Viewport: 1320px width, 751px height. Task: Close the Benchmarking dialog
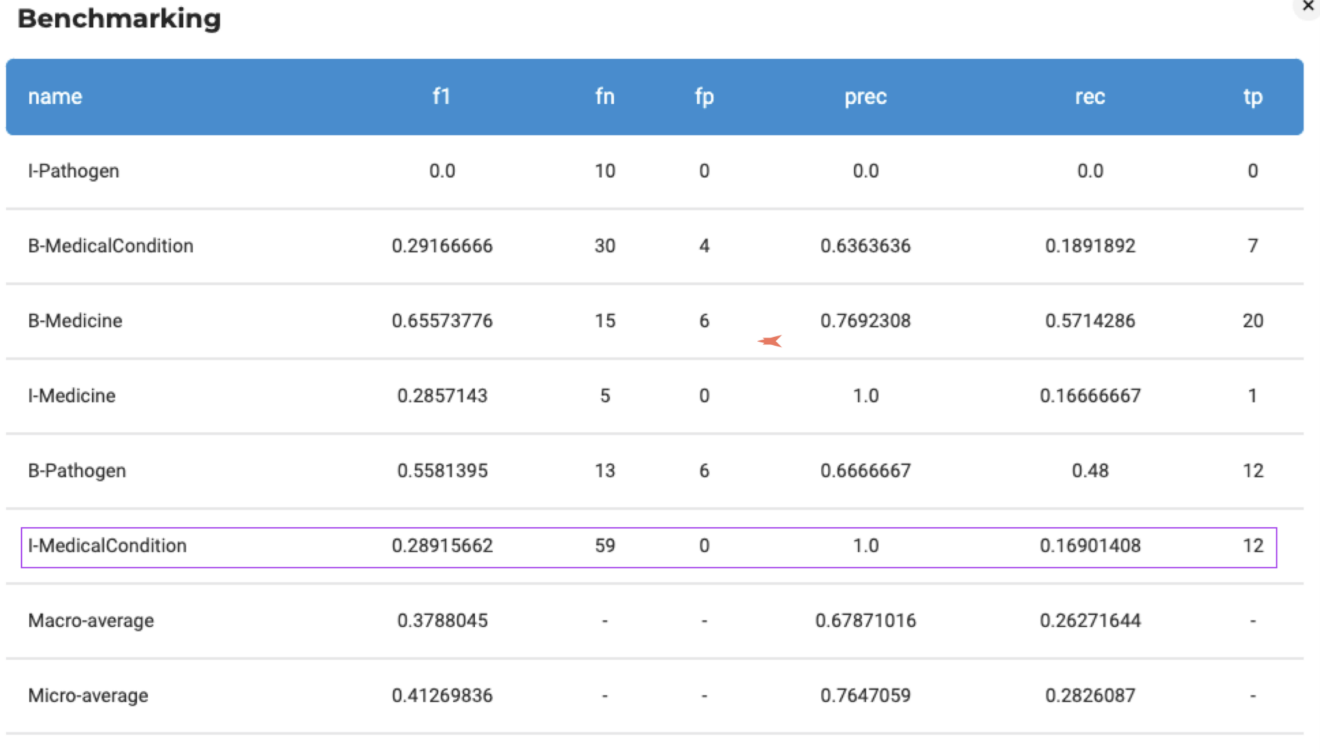(1308, 6)
